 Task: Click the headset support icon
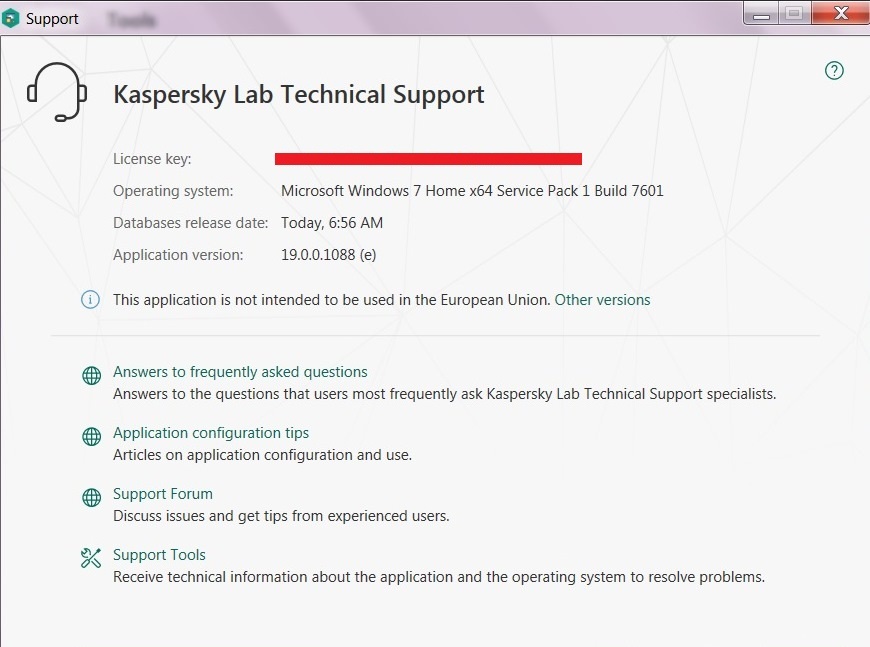tap(54, 92)
